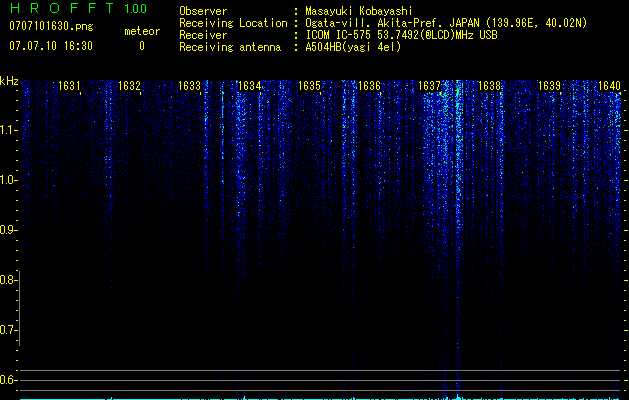Click the Observer field label
Image resolution: width=629 pixels, height=400 pixels.
203,11
